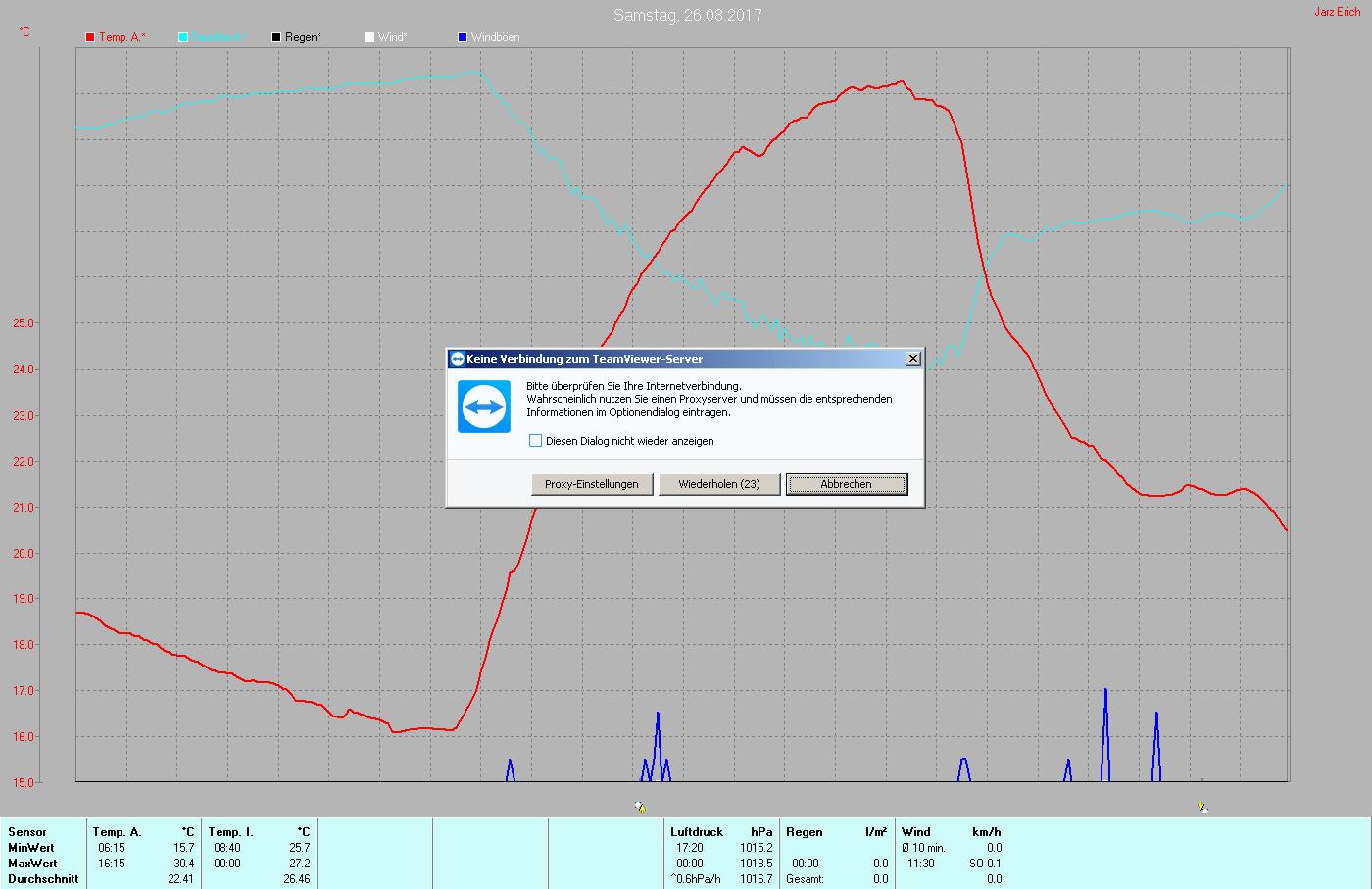Screen dimensions: 1372x889
Task: Click the black Regen legend swatch
Action: tap(276, 37)
